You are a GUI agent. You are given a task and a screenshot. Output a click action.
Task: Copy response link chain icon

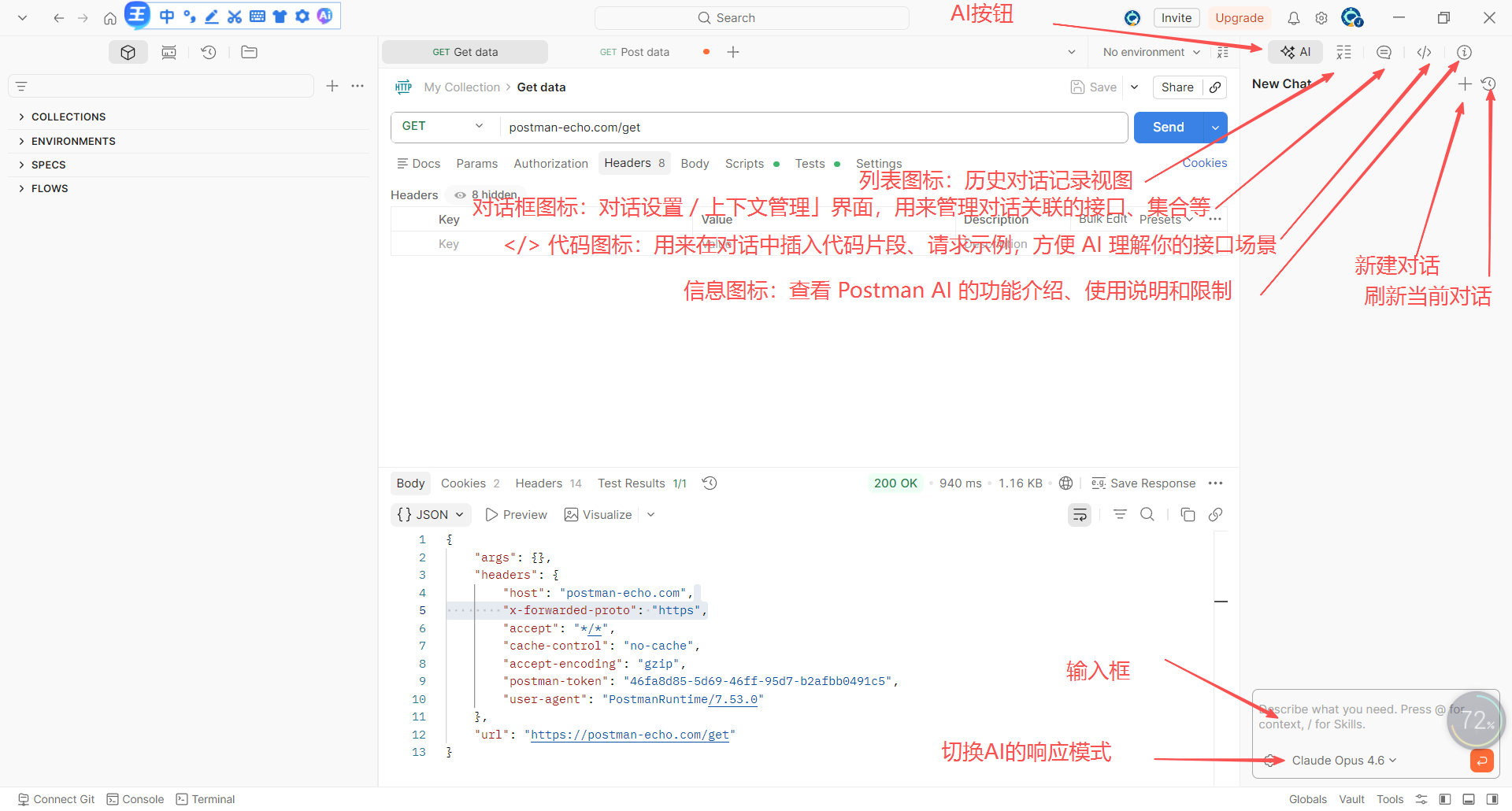click(1215, 515)
